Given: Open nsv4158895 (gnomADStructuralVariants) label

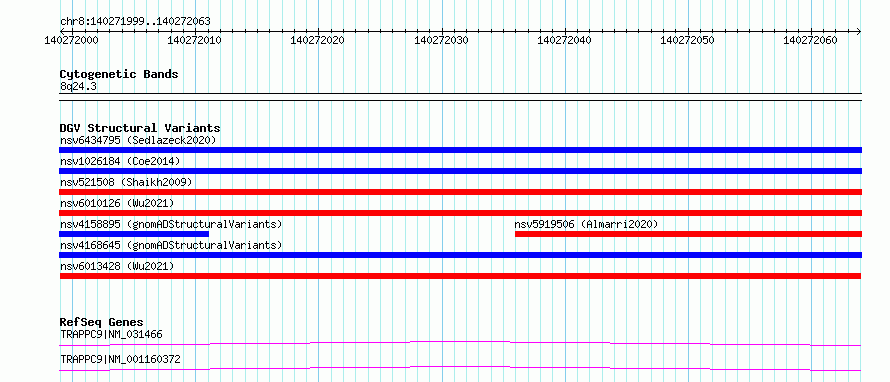Looking at the screenshot, I should (x=171, y=224).
